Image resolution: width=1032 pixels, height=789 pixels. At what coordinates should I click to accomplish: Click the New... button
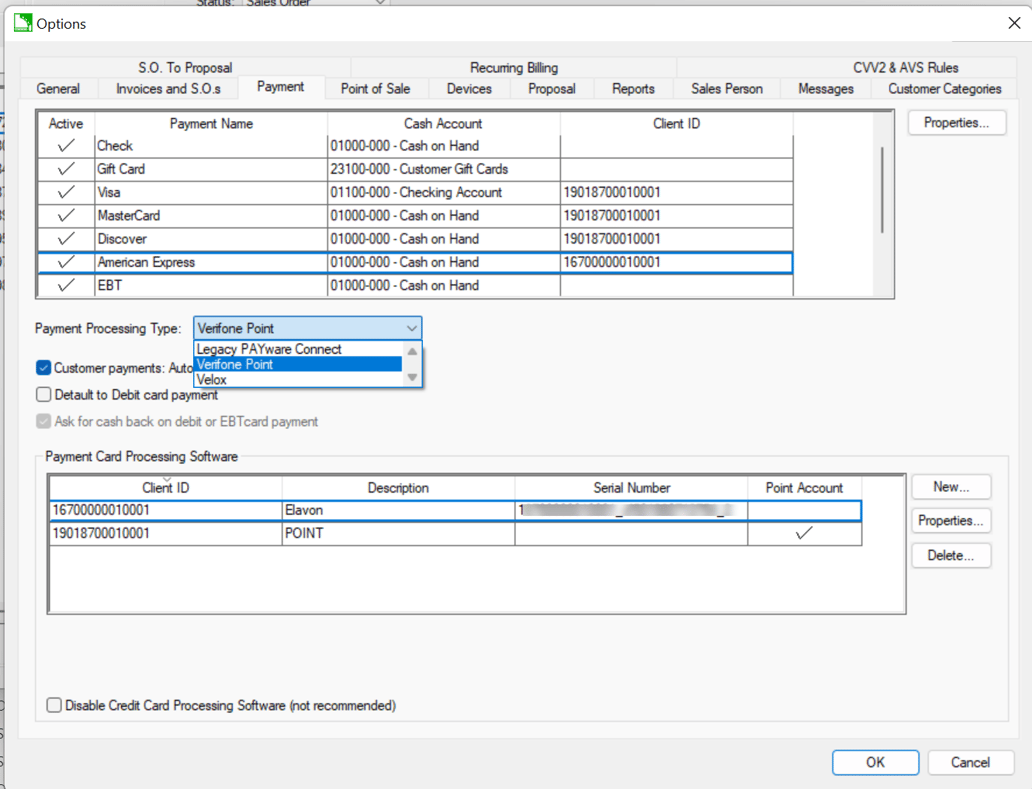click(x=950, y=487)
